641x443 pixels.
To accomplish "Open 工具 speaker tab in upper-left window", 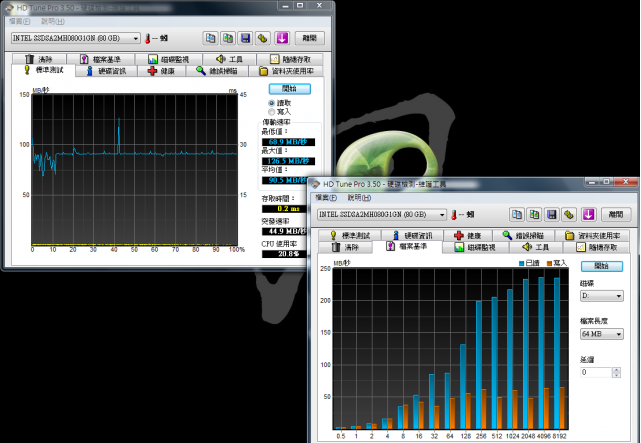I will (229, 59).
